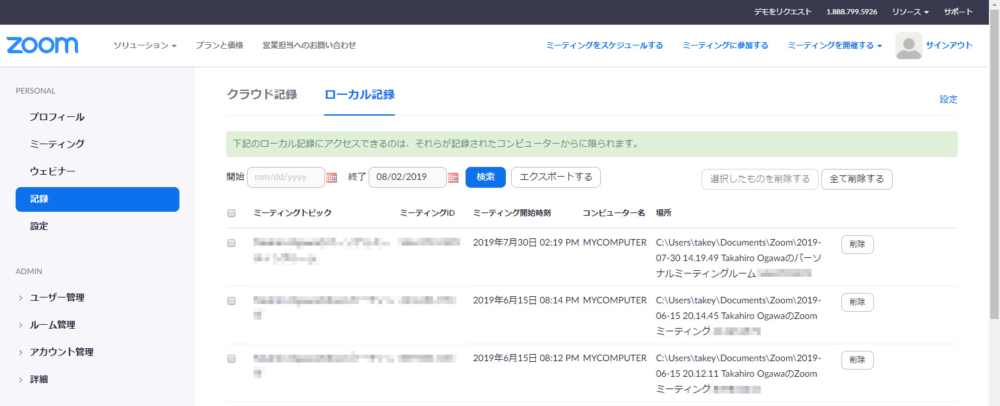Open the ミーティングを開催する dropdown

834,45
